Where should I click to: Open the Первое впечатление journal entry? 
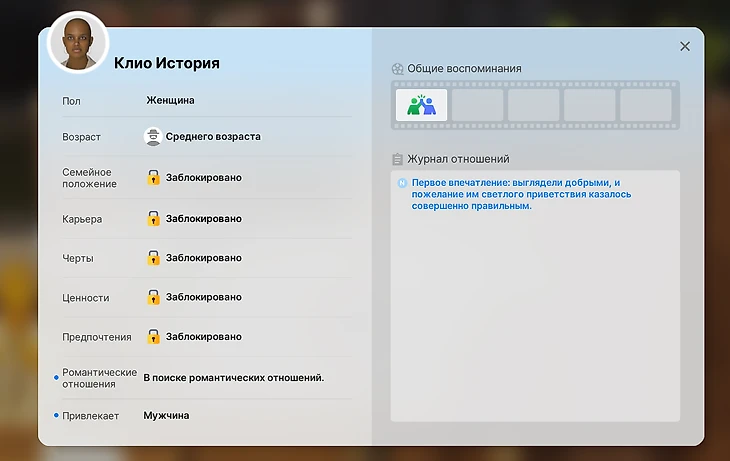point(515,195)
